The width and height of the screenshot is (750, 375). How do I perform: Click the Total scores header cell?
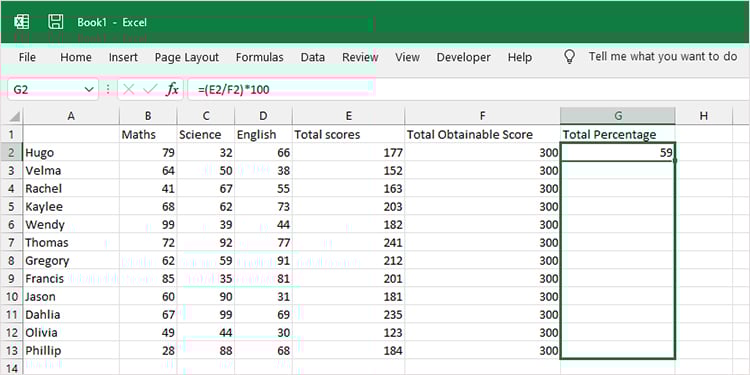(349, 134)
